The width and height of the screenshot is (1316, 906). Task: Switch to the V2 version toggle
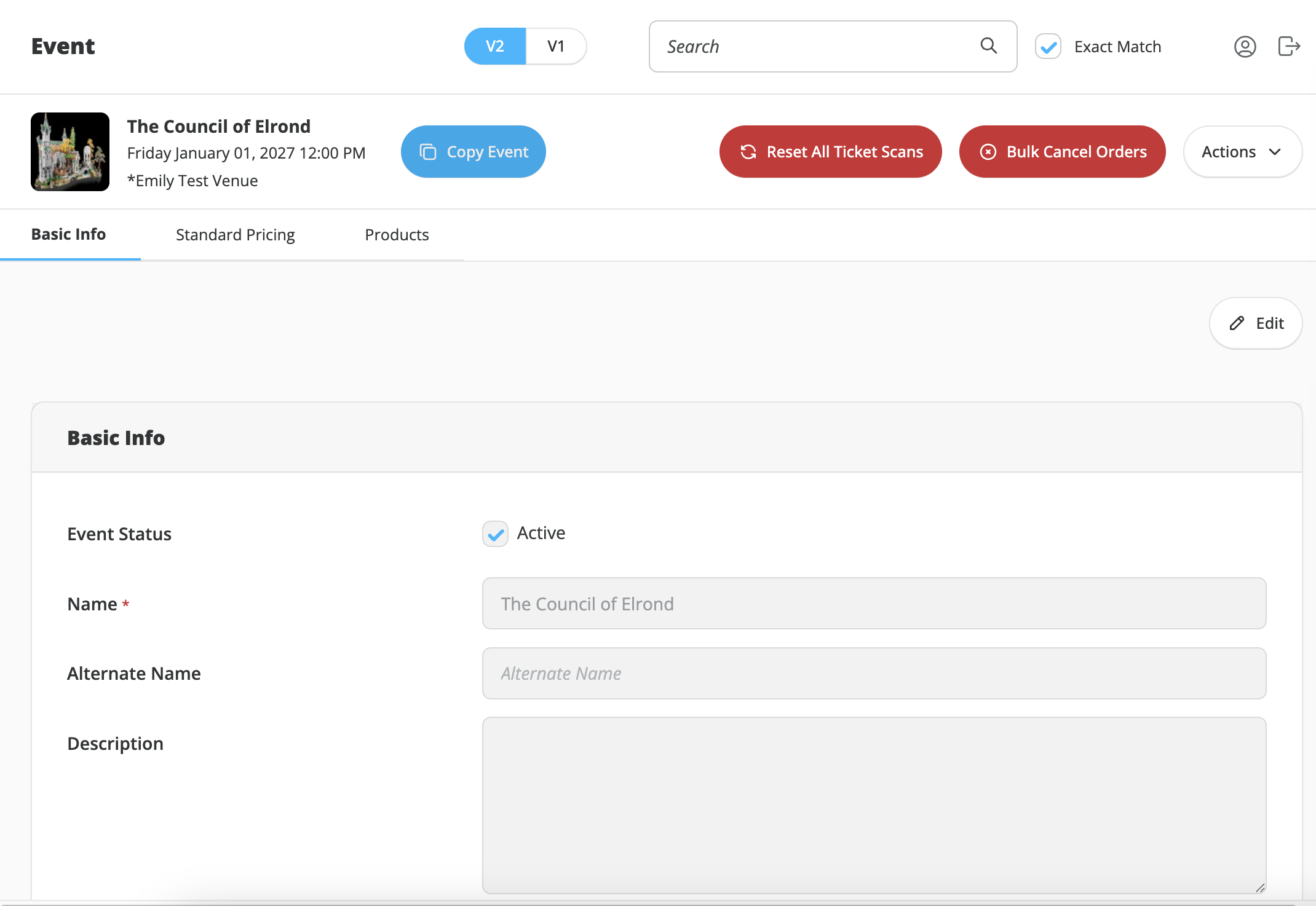(495, 46)
